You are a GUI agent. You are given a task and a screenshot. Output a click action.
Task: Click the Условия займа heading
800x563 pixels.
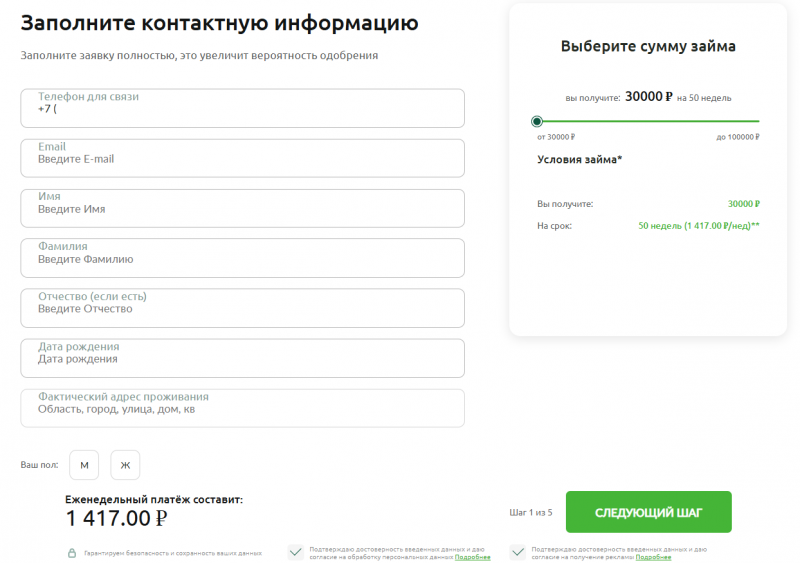pyautogui.click(x=579, y=159)
